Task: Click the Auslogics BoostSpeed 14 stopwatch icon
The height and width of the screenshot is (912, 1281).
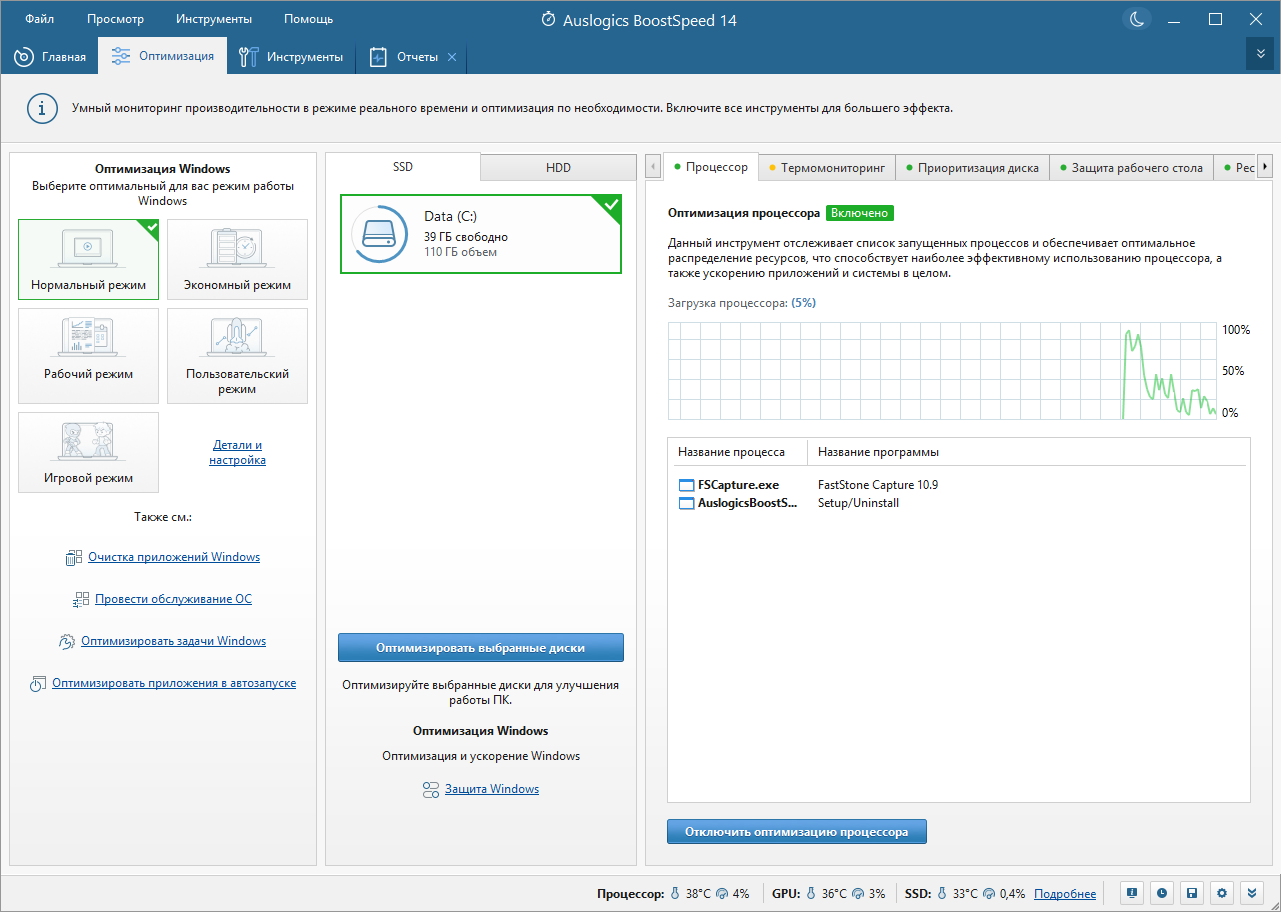Action: click(x=548, y=19)
